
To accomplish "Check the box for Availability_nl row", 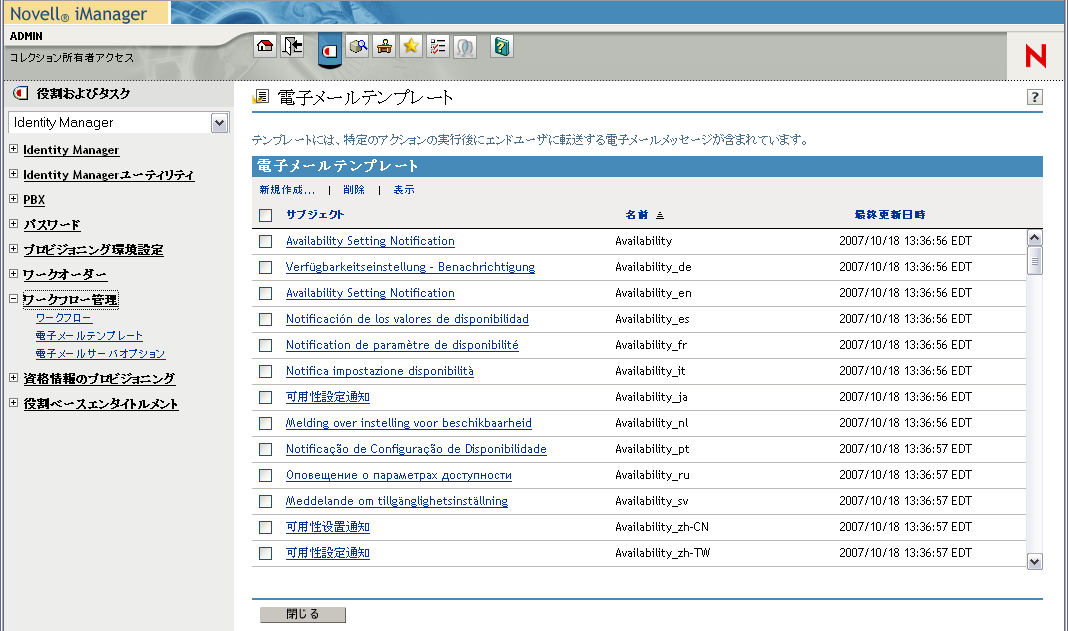I will [266, 423].
